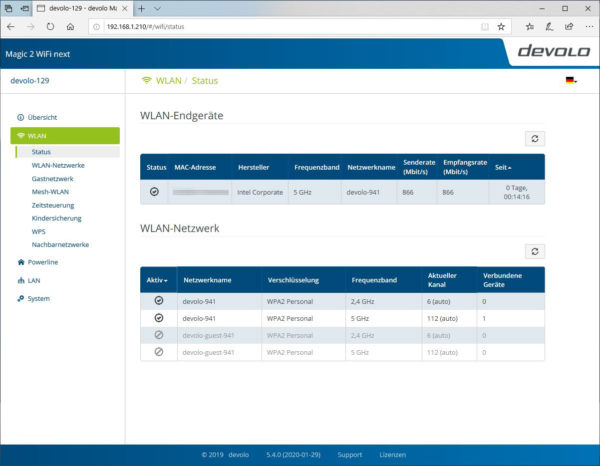
Task: Open Mesh-WLAN settings
Action: pos(50,192)
